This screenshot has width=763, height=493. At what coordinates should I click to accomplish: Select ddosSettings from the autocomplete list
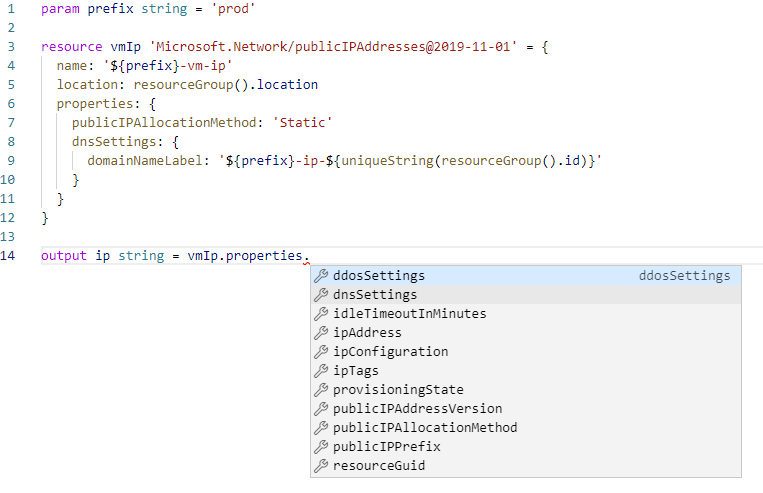pyautogui.click(x=379, y=276)
